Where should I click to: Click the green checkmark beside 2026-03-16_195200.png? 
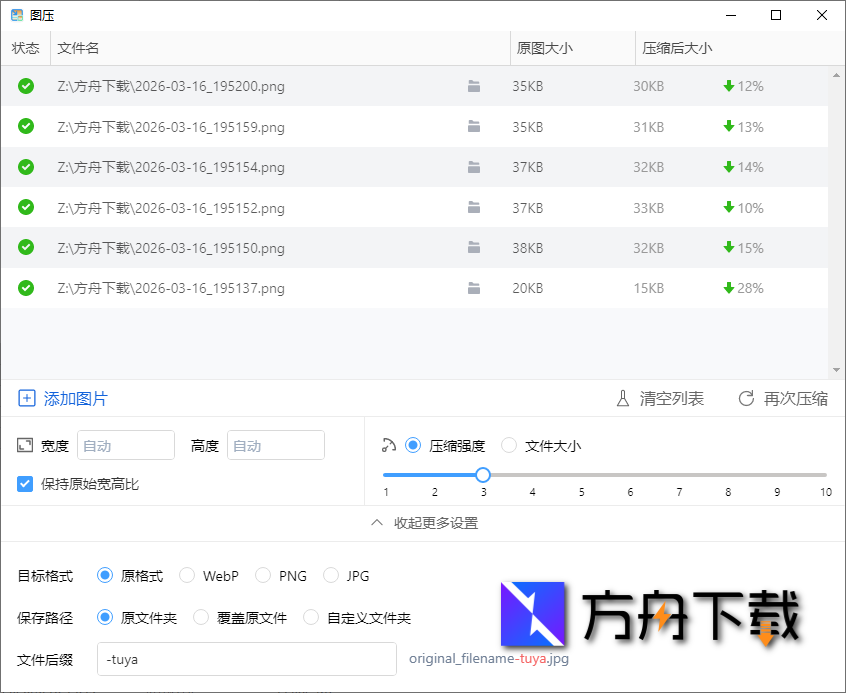click(25, 86)
